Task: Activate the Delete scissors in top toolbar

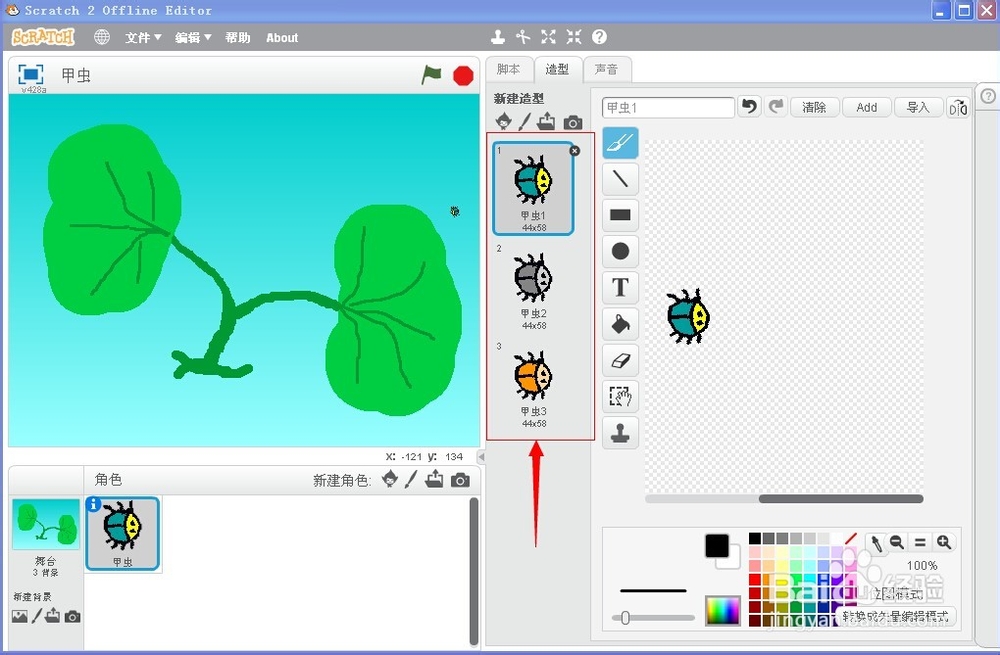Action: tap(523, 37)
